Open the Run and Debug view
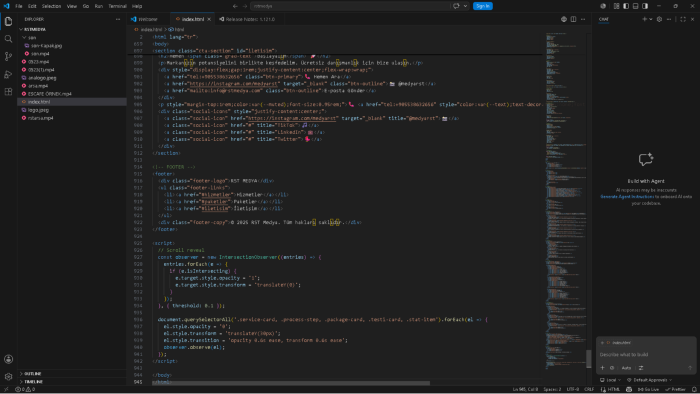Image resolution: width=700 pixels, height=394 pixels. tap(8, 74)
